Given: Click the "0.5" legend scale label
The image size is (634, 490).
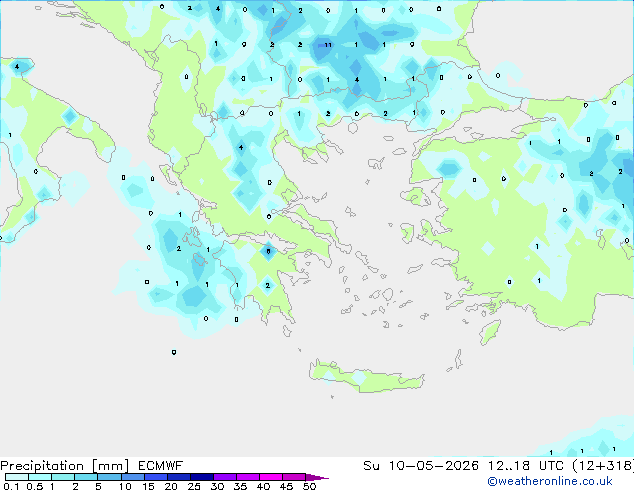Looking at the screenshot, I should tap(35, 486).
